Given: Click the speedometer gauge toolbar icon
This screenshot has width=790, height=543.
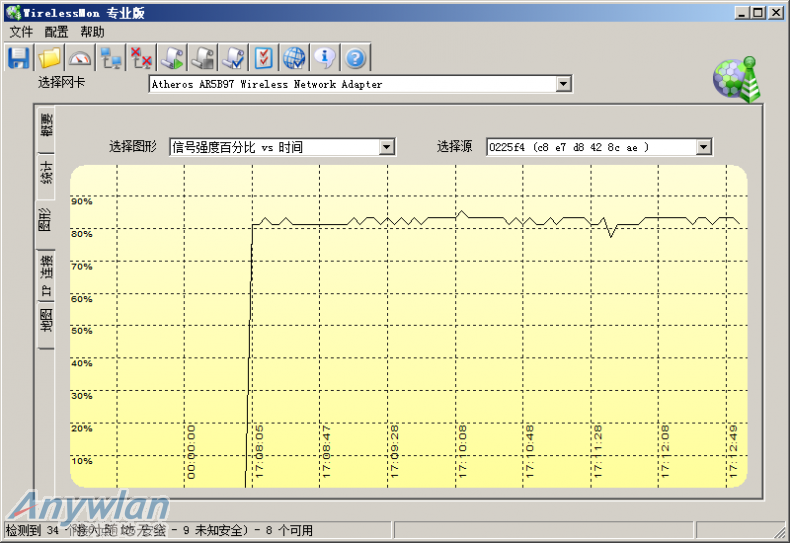Looking at the screenshot, I should pos(80,57).
